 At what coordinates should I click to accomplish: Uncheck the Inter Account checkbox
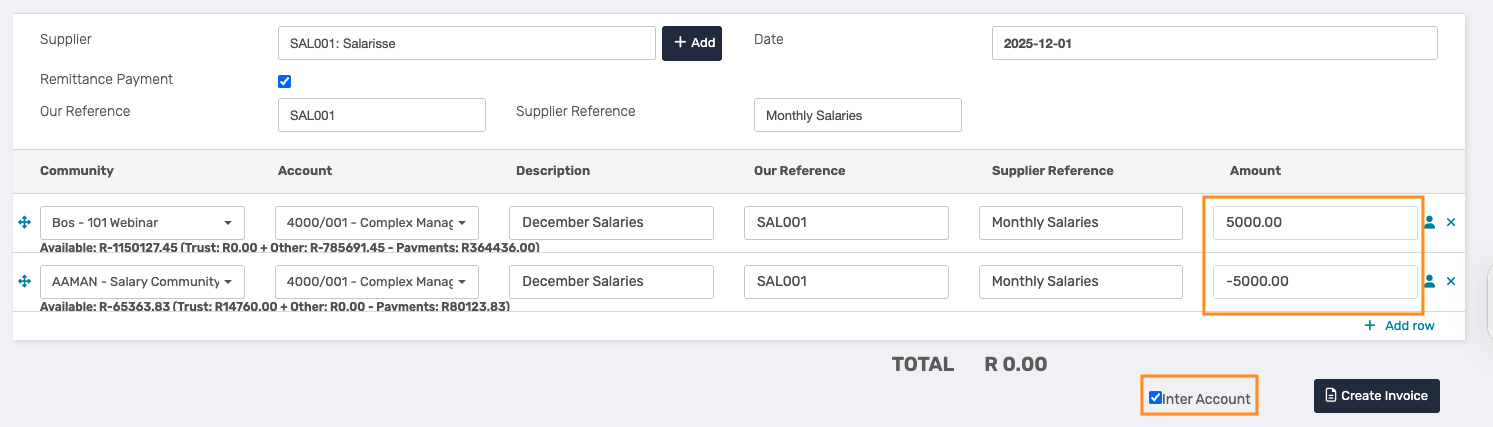tap(1156, 398)
